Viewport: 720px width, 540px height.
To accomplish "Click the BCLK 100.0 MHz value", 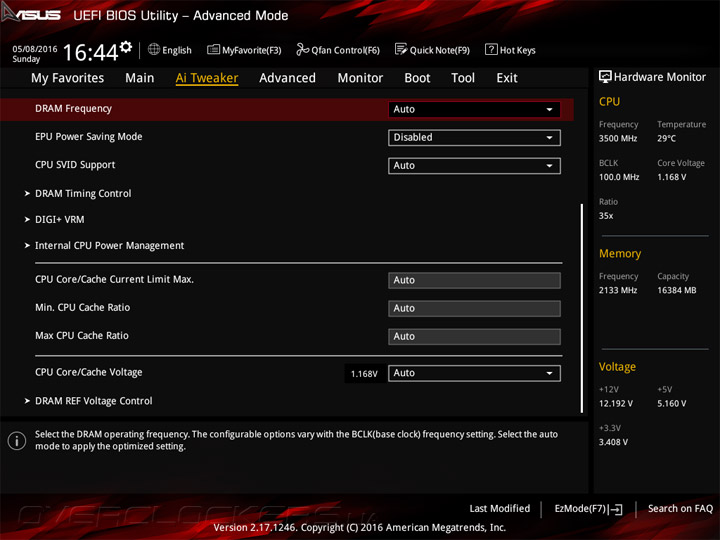I will point(619,177).
